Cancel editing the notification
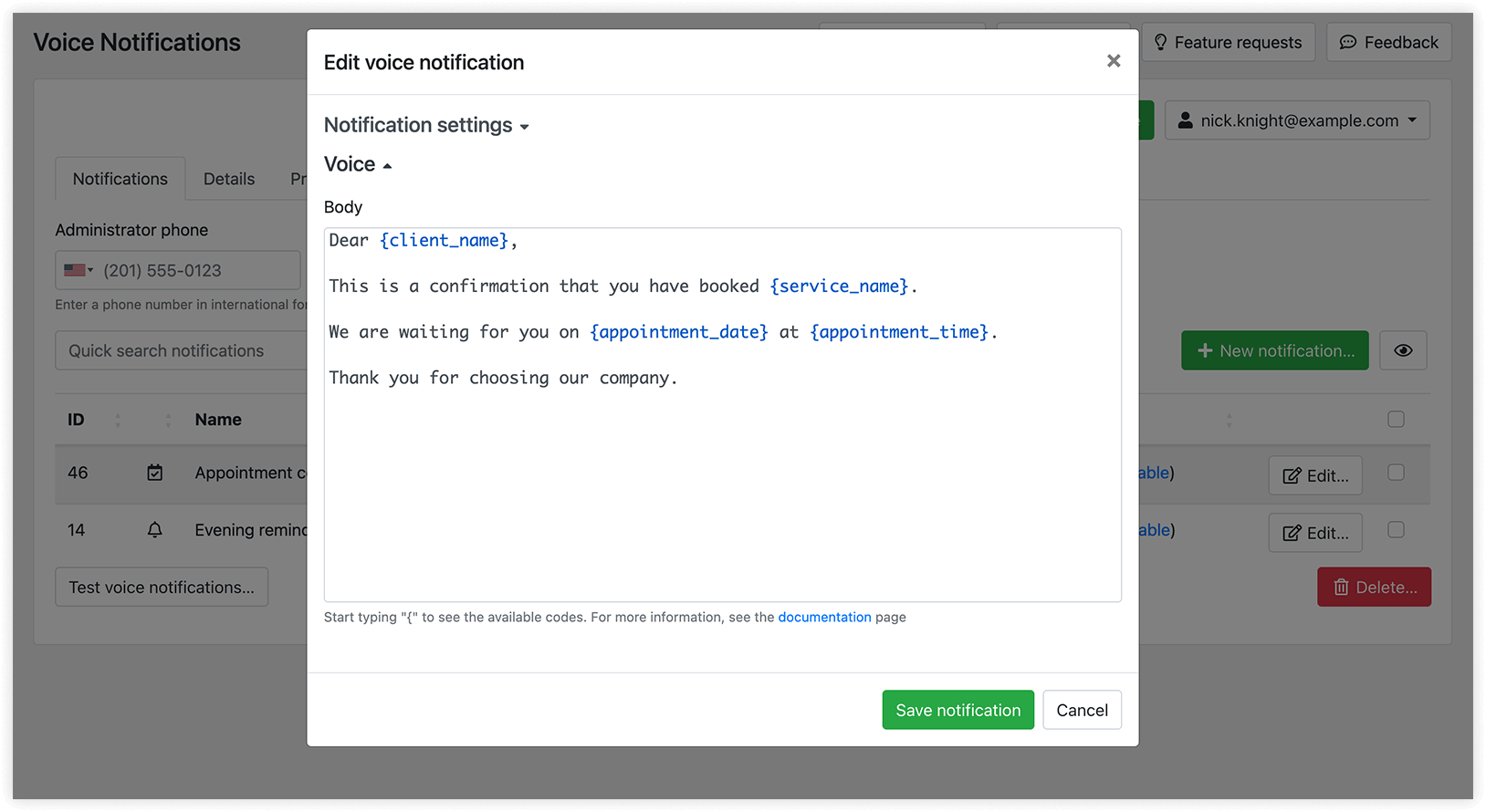1486x812 pixels. point(1082,710)
